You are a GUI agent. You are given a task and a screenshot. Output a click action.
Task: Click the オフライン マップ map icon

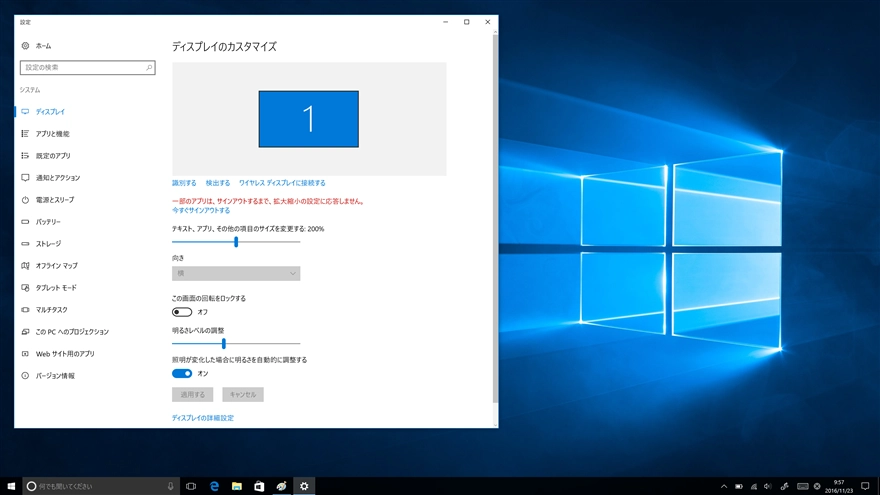25,266
